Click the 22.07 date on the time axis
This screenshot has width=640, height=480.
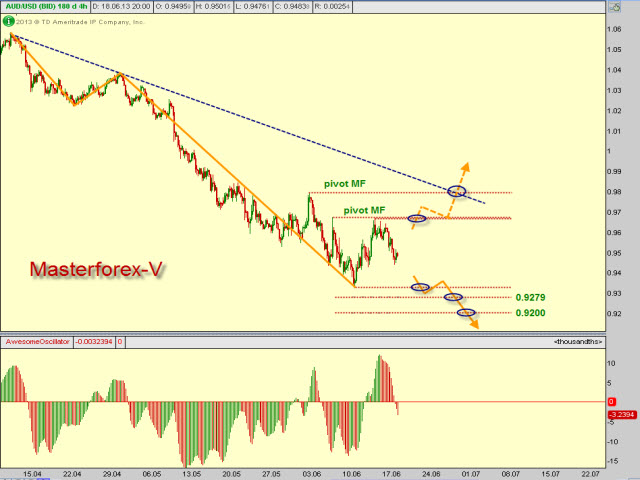[x=591, y=474]
